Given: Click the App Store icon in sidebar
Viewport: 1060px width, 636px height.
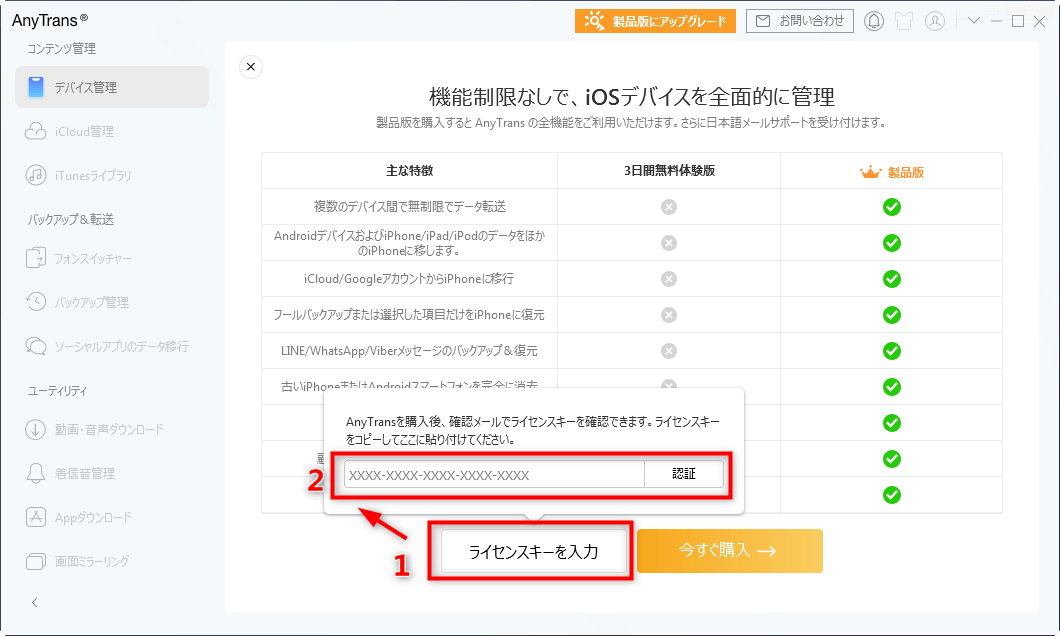Looking at the screenshot, I should click(x=35, y=517).
